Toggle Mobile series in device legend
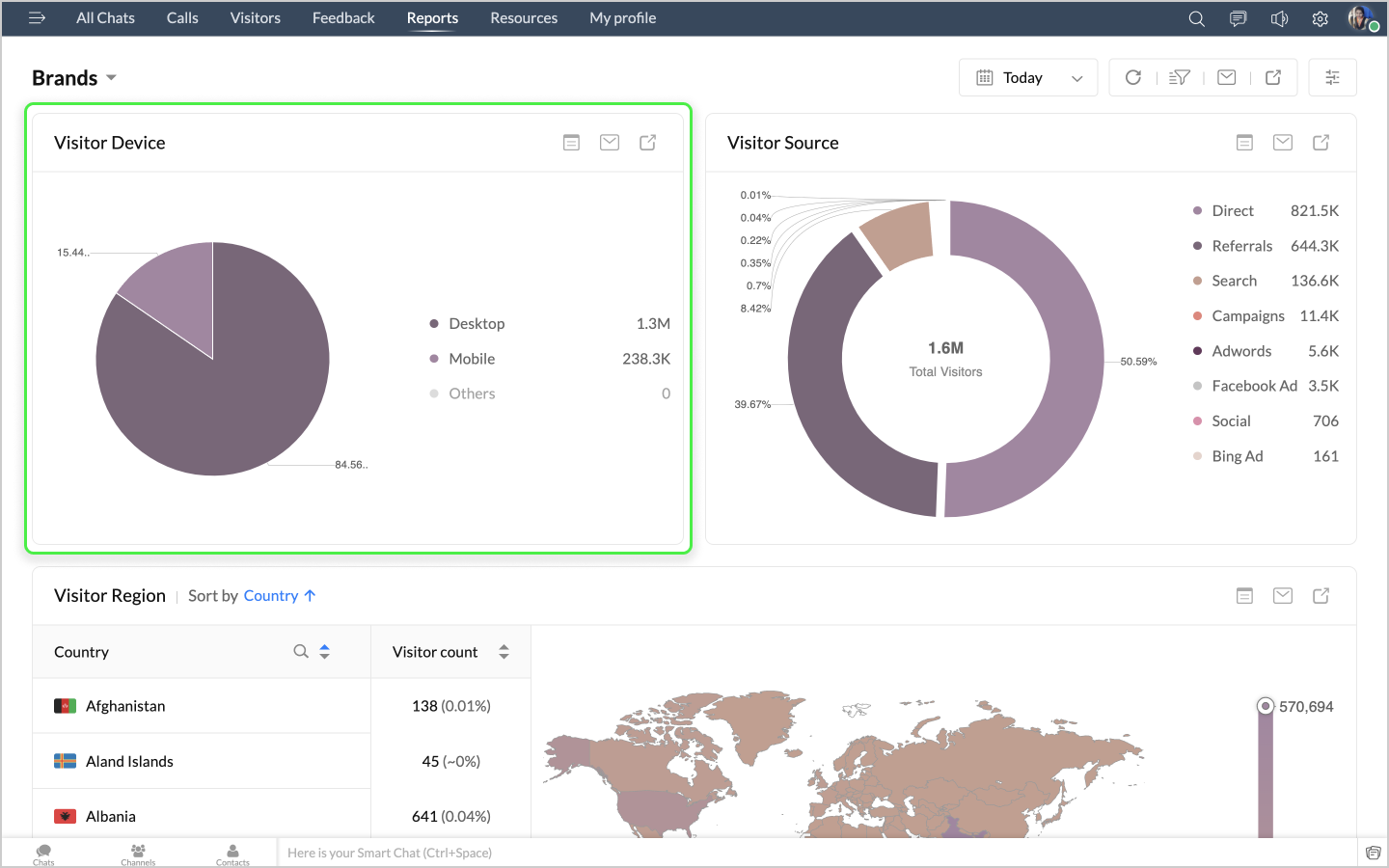This screenshot has height=868, width=1389. (x=472, y=359)
